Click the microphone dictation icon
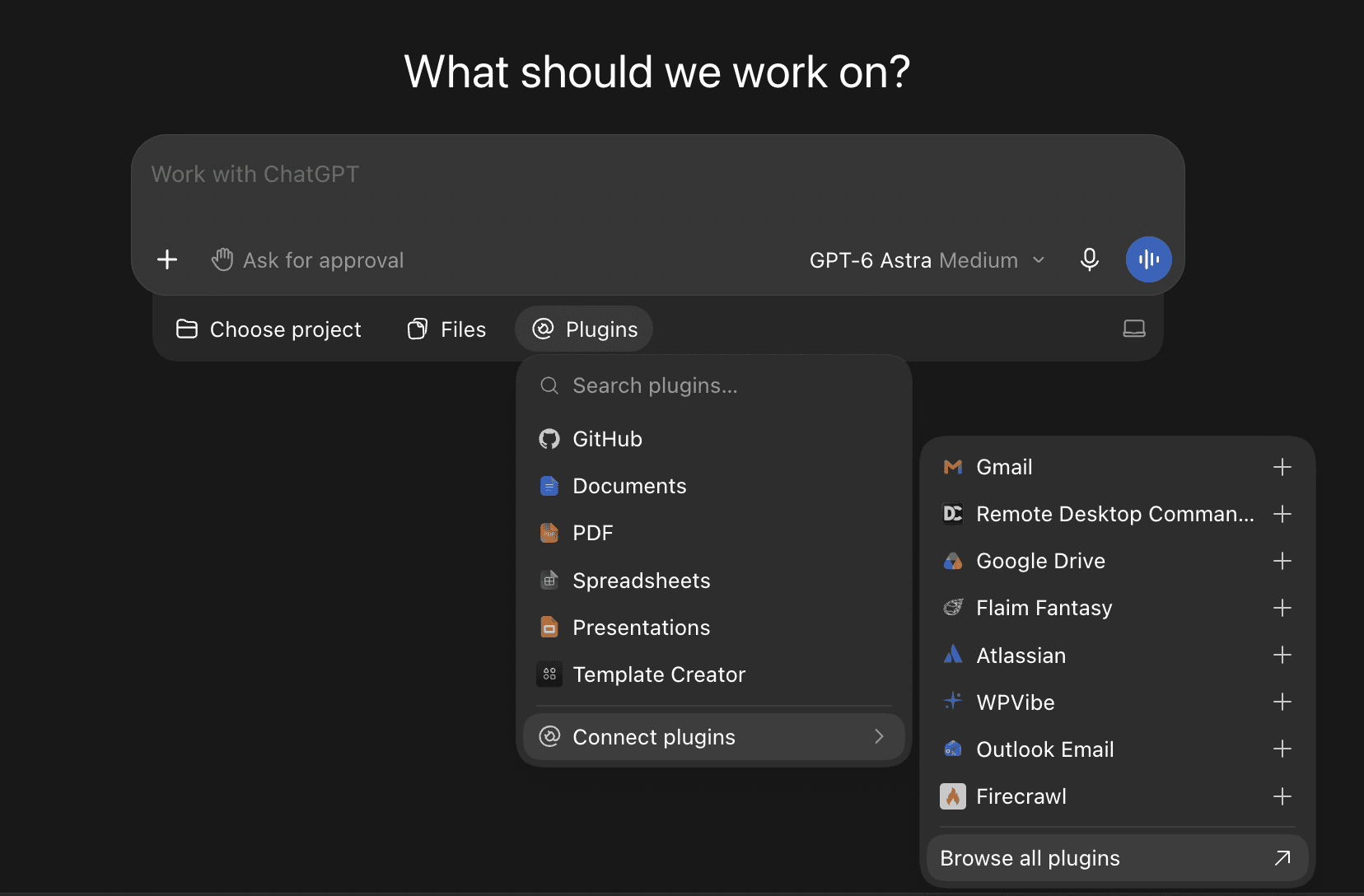This screenshot has height=896, width=1364. pos(1089,259)
